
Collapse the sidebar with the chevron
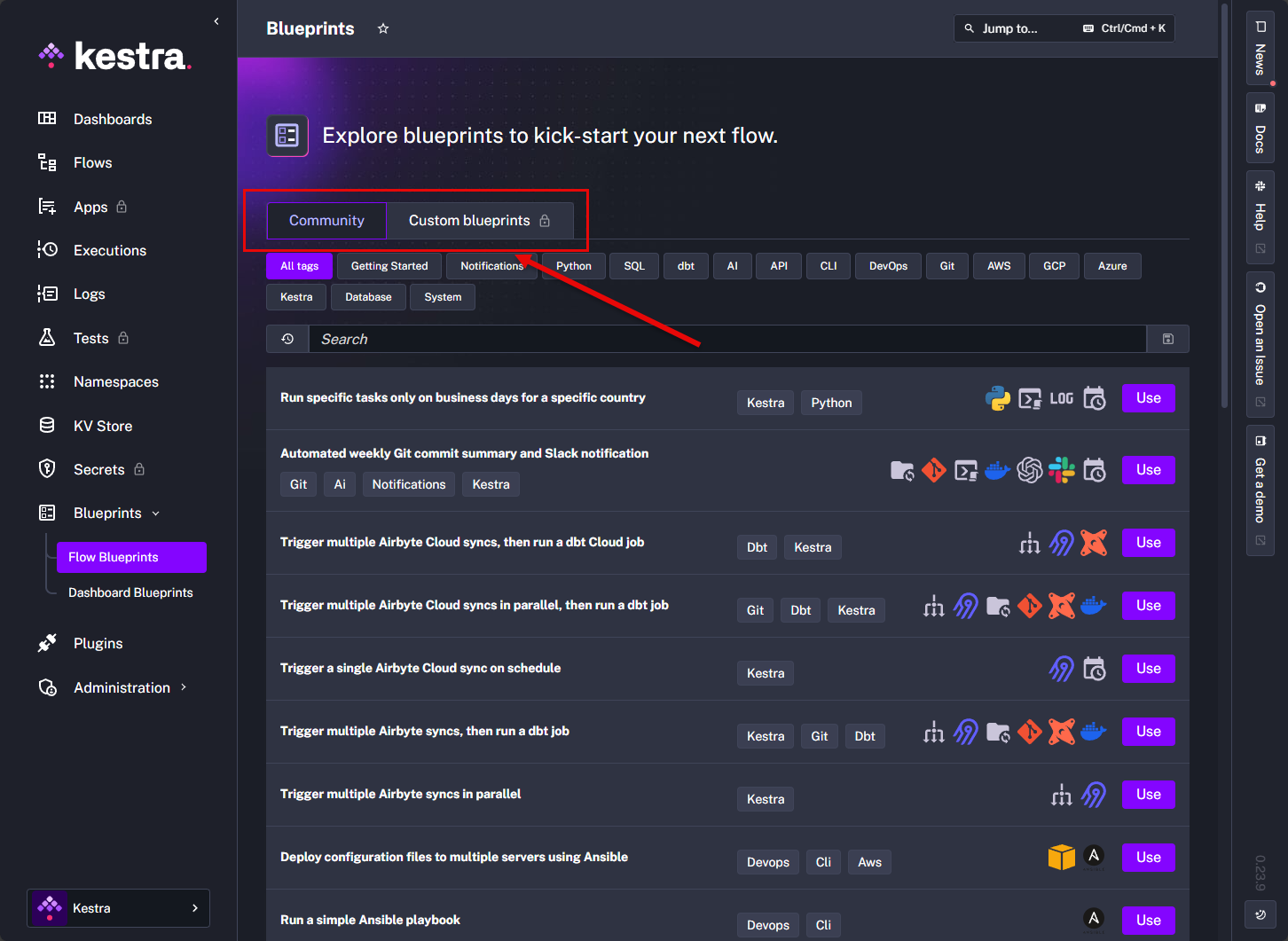coord(216,21)
